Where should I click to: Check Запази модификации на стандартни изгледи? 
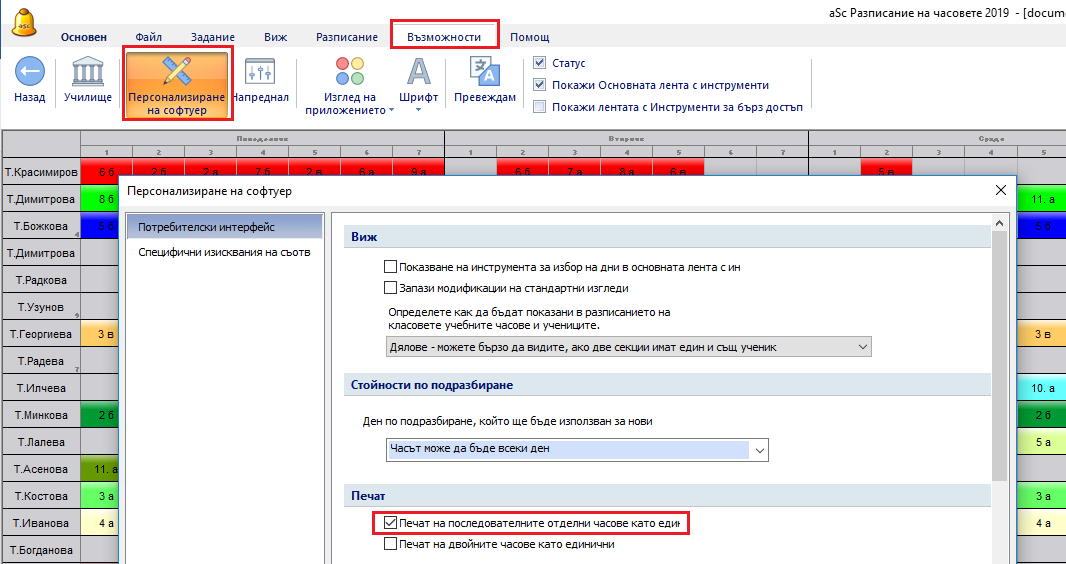point(390,288)
